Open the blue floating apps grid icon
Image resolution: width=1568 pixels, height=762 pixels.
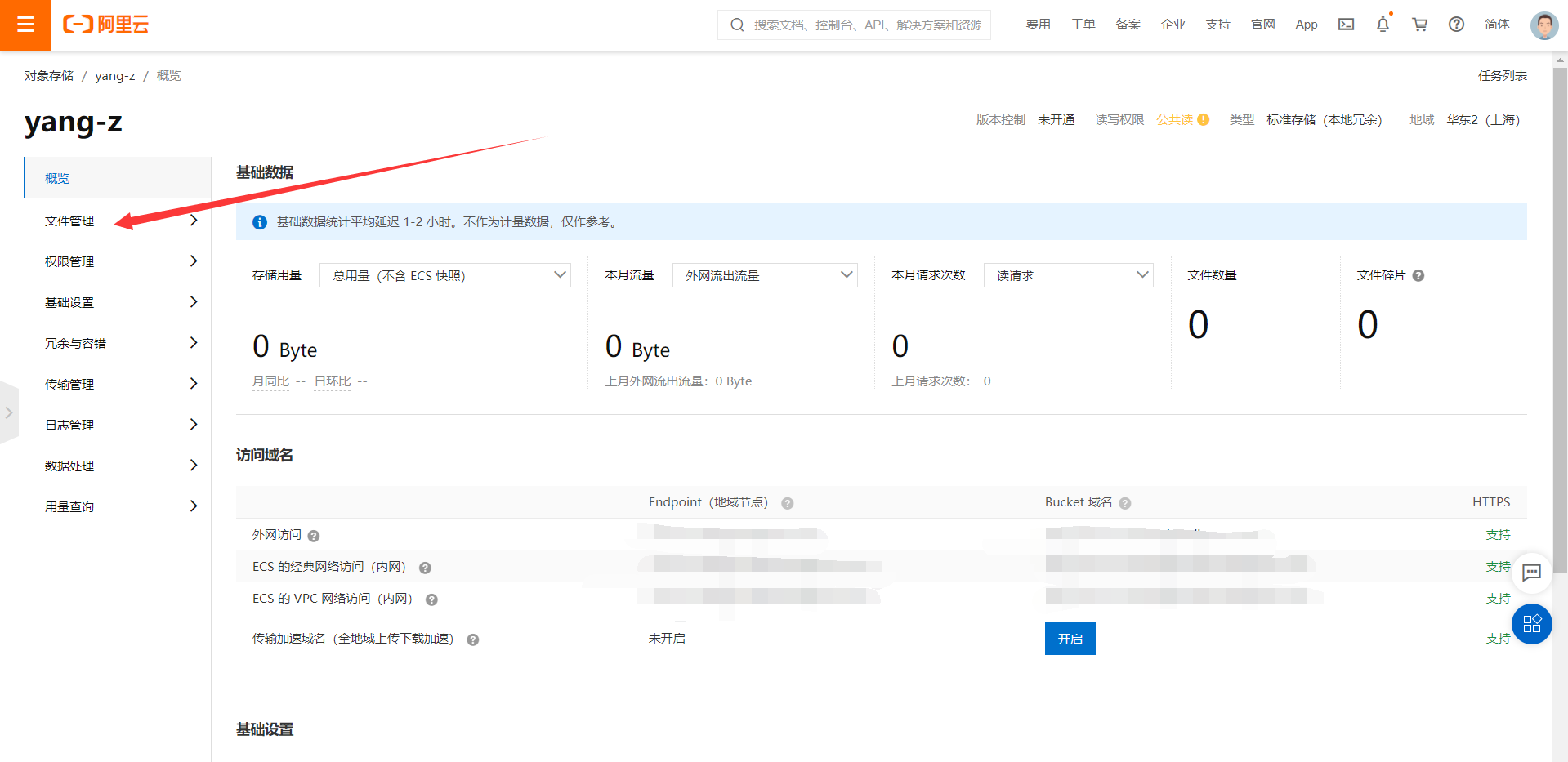click(x=1531, y=624)
